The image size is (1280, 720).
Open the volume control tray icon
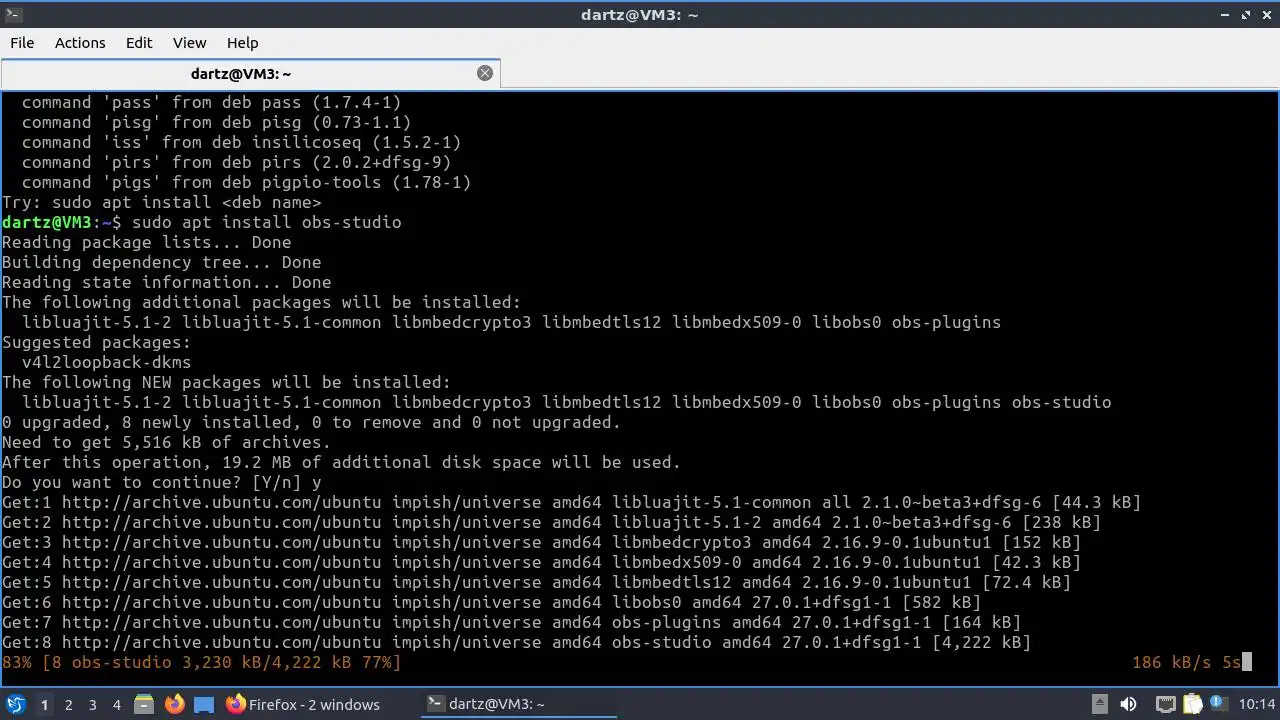[1128, 704]
